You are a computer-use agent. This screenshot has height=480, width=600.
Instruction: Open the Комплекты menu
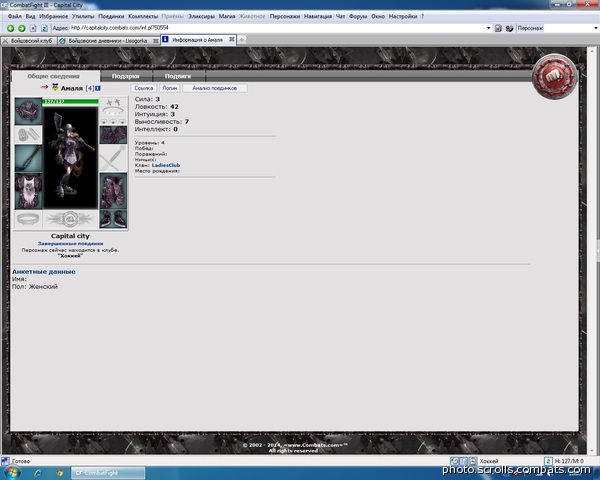pos(143,16)
